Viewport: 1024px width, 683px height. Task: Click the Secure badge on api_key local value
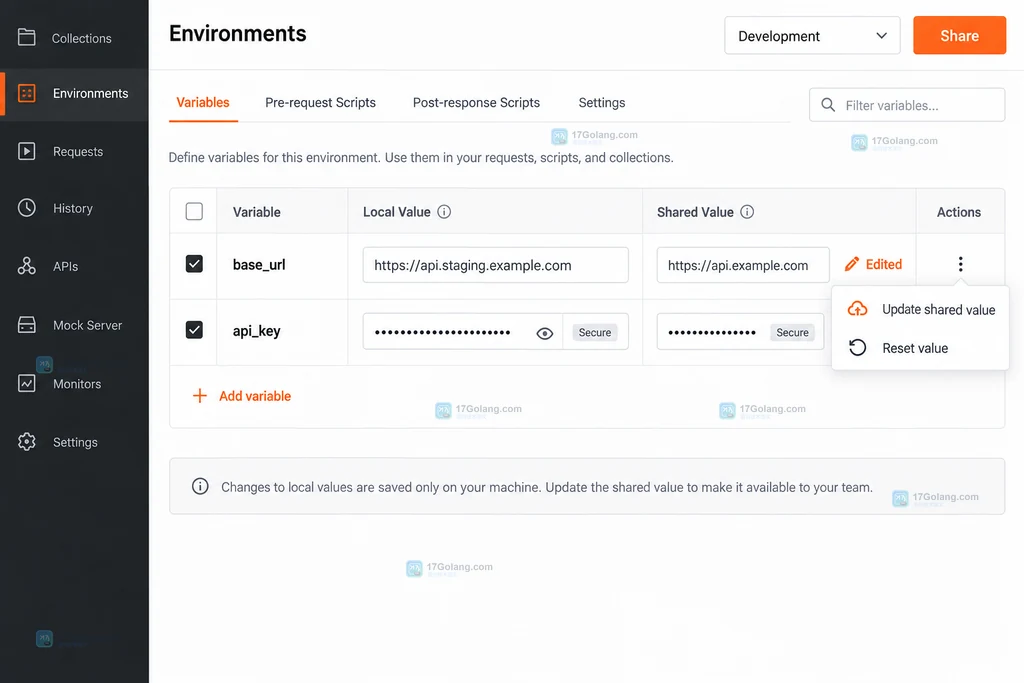tap(595, 332)
